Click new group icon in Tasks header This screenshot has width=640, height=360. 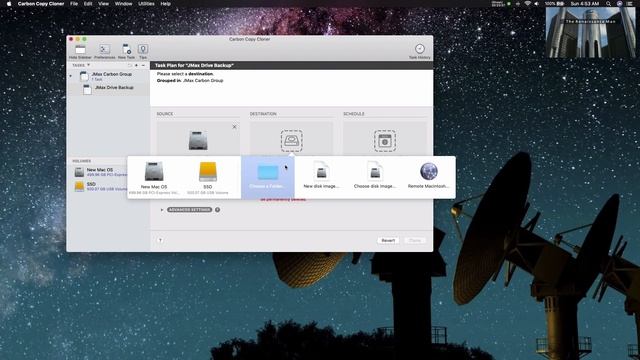click(x=130, y=65)
